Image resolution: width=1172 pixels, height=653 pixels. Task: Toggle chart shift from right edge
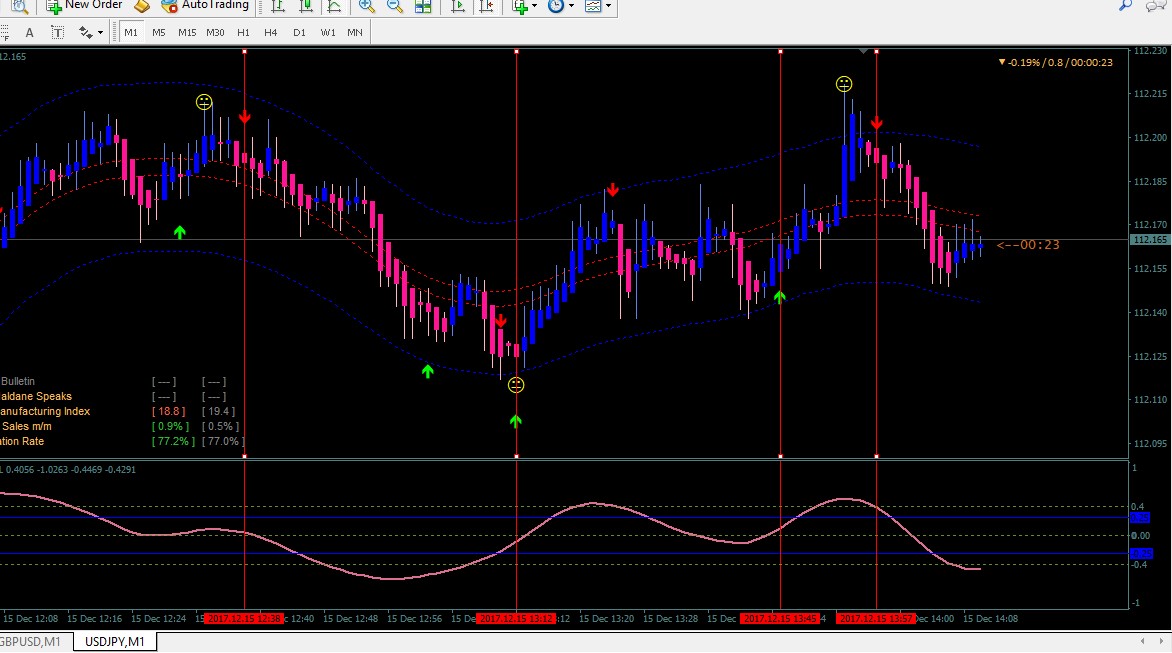(486, 6)
